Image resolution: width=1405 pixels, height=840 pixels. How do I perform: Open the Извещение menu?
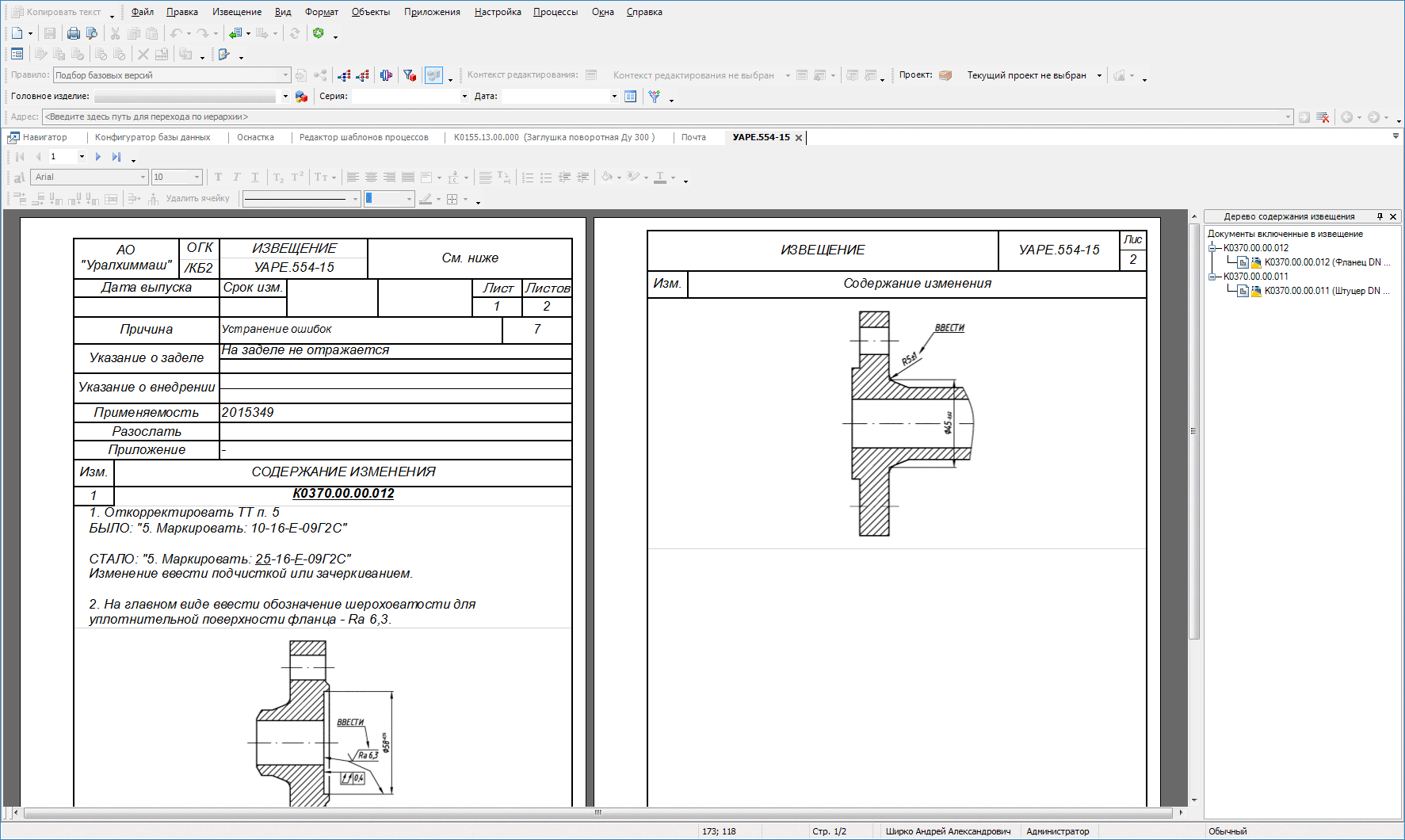236,12
